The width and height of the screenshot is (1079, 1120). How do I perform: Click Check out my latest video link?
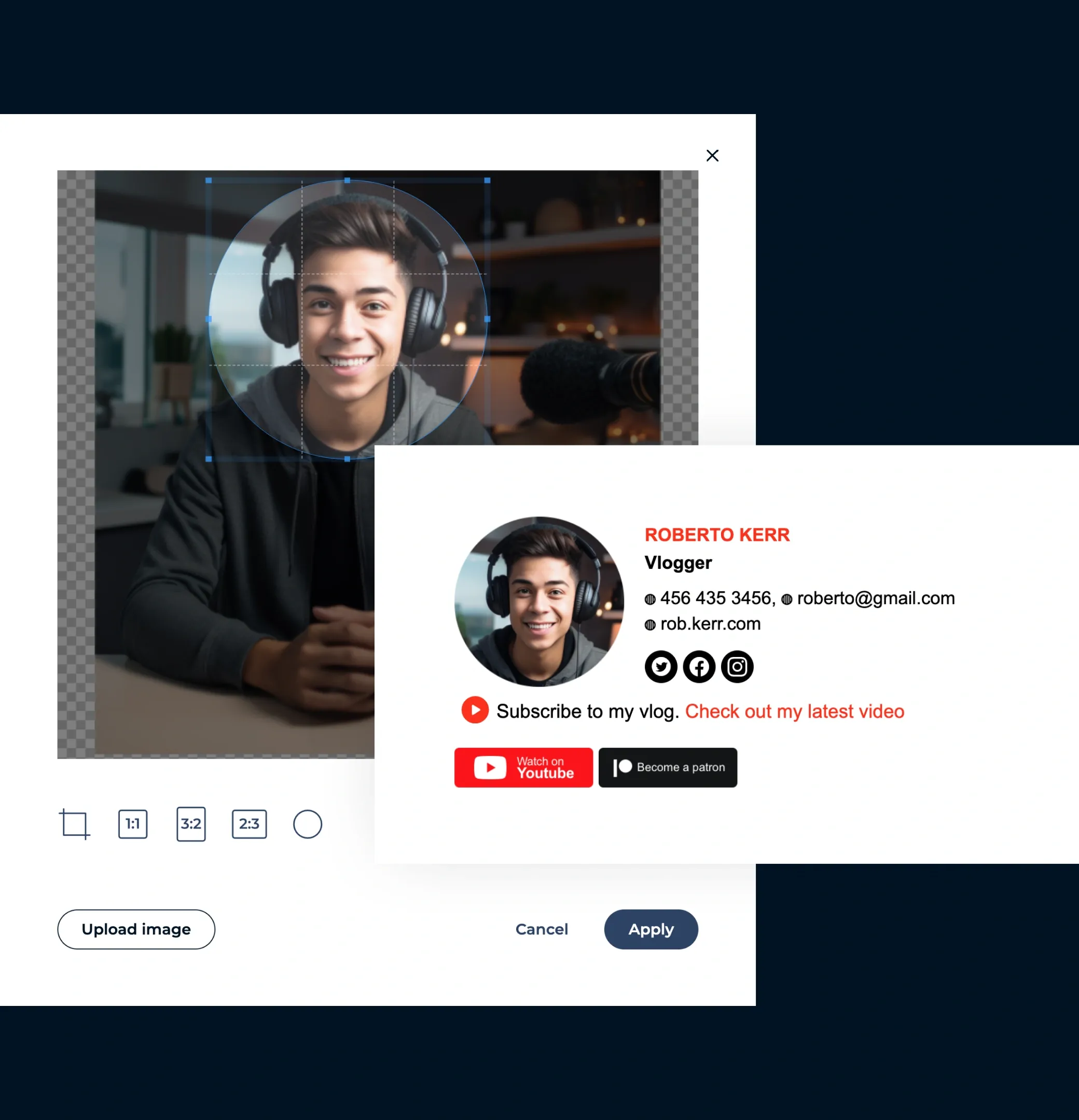[x=794, y=711]
